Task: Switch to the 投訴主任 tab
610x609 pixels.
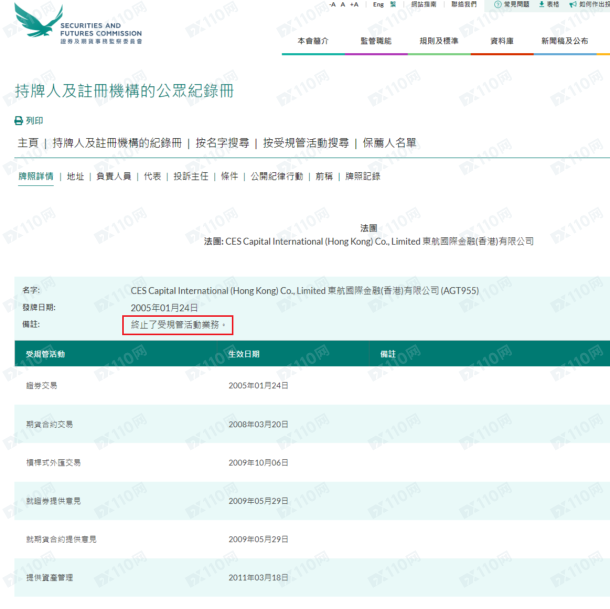Action: [x=191, y=176]
